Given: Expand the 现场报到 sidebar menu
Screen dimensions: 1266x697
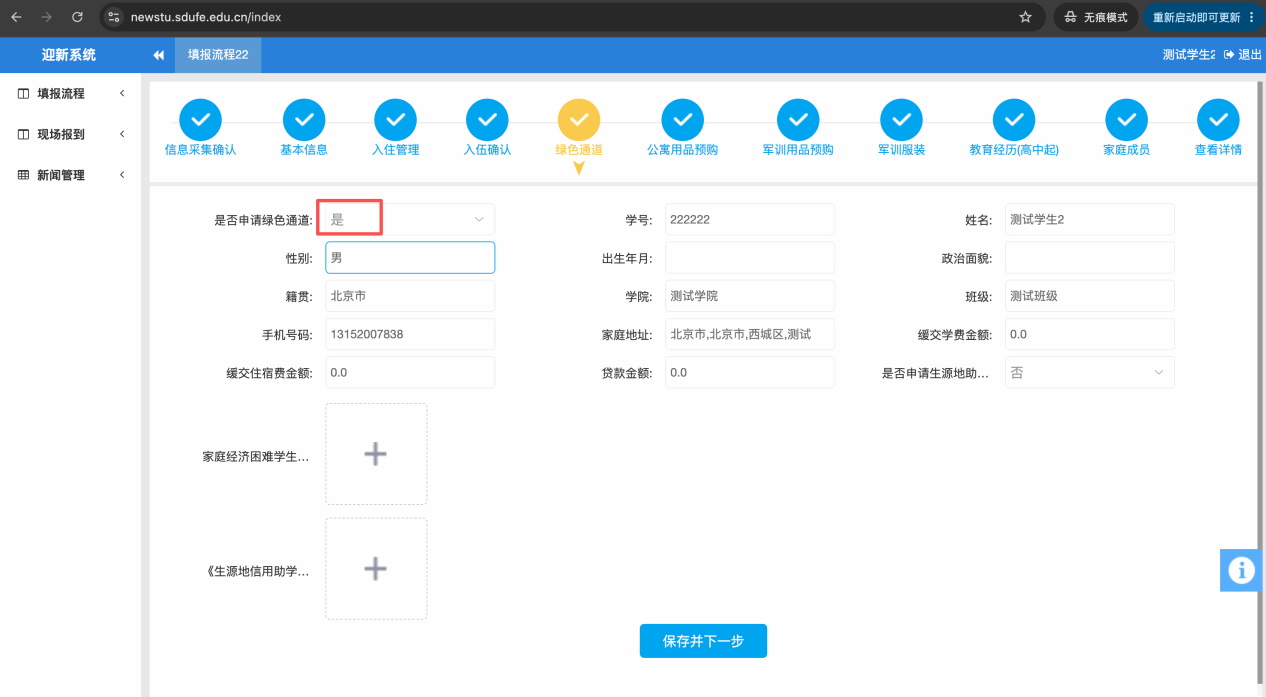Looking at the screenshot, I should pyautogui.click(x=71, y=134).
